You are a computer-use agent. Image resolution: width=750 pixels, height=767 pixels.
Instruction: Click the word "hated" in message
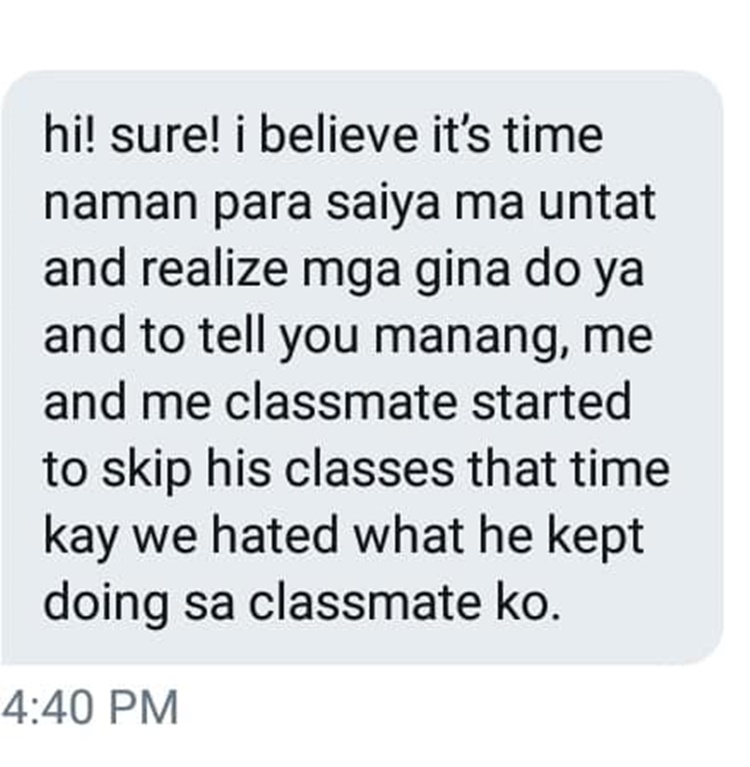(275, 535)
